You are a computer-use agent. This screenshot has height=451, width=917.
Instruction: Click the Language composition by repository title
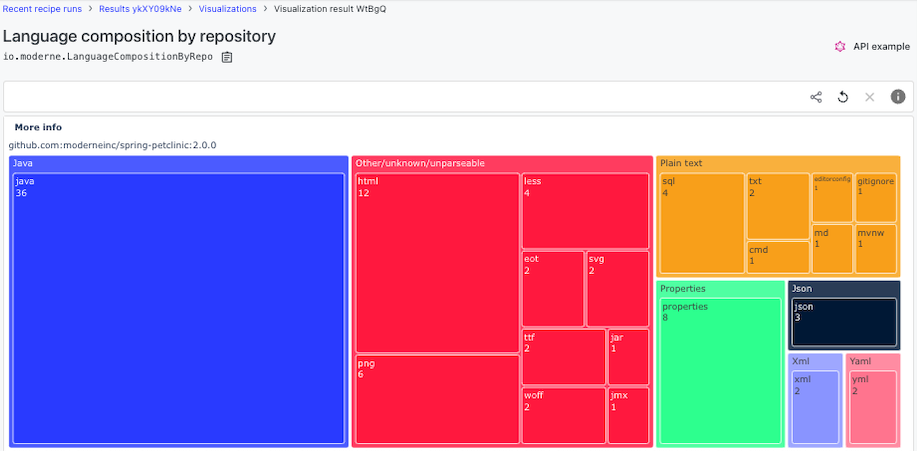tap(139, 36)
